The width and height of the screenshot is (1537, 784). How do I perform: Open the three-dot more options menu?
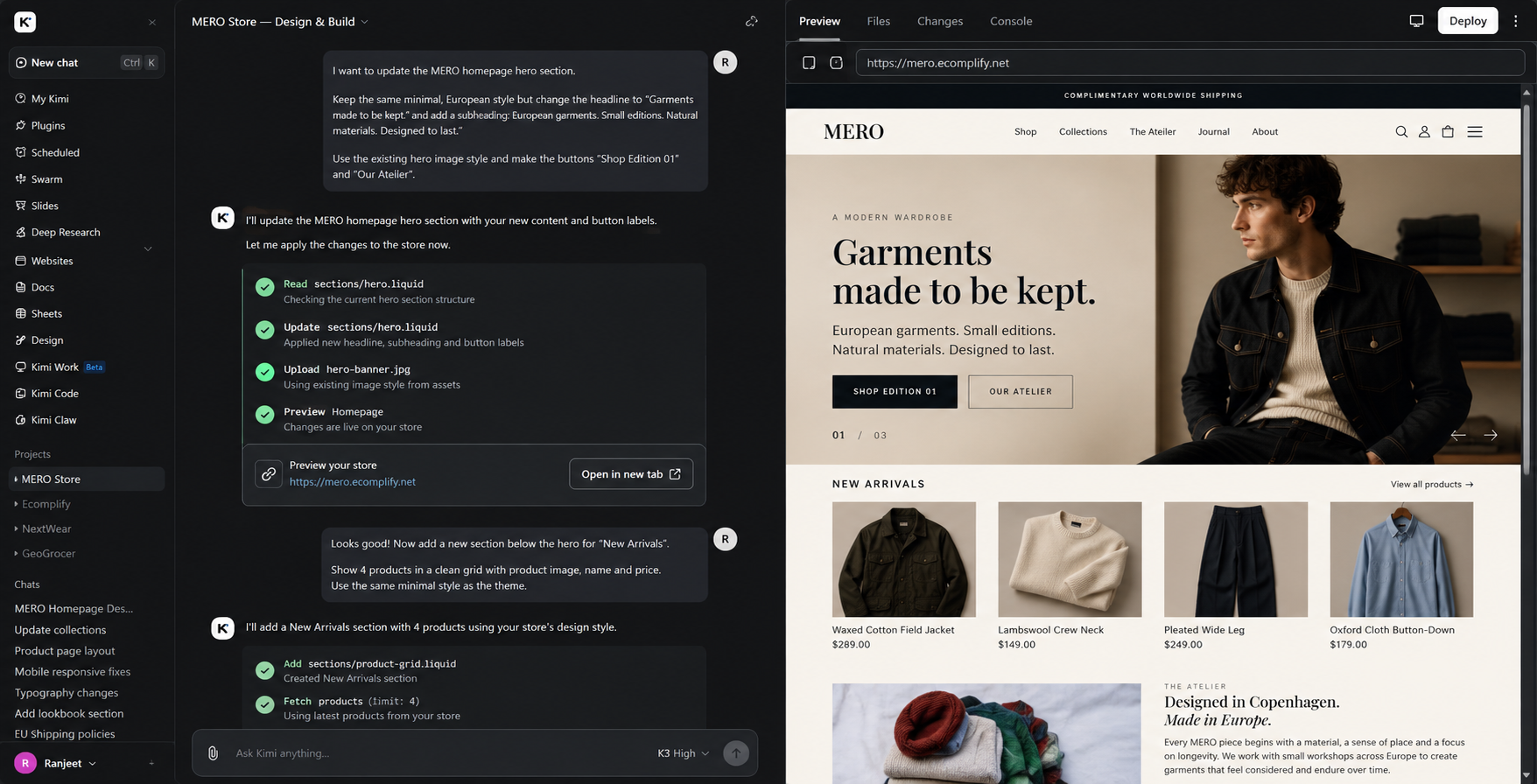point(1516,21)
